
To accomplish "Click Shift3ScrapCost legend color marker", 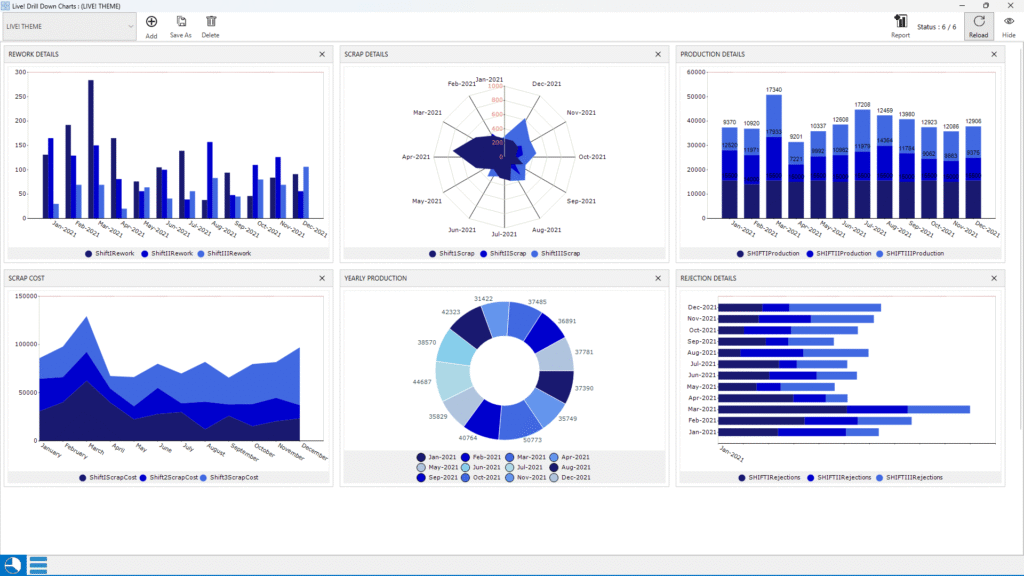I will pyautogui.click(x=204, y=477).
